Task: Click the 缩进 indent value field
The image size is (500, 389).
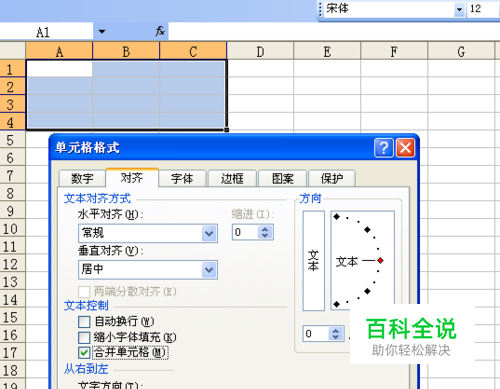Action: tap(245, 232)
